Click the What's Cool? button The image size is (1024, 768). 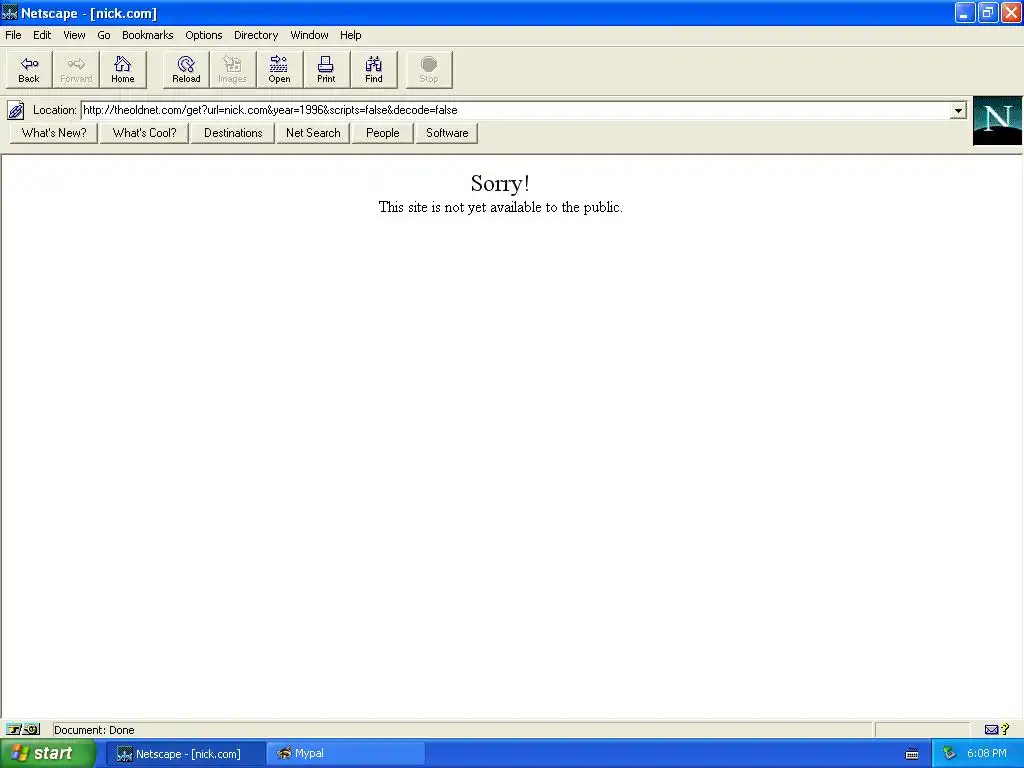(x=144, y=133)
